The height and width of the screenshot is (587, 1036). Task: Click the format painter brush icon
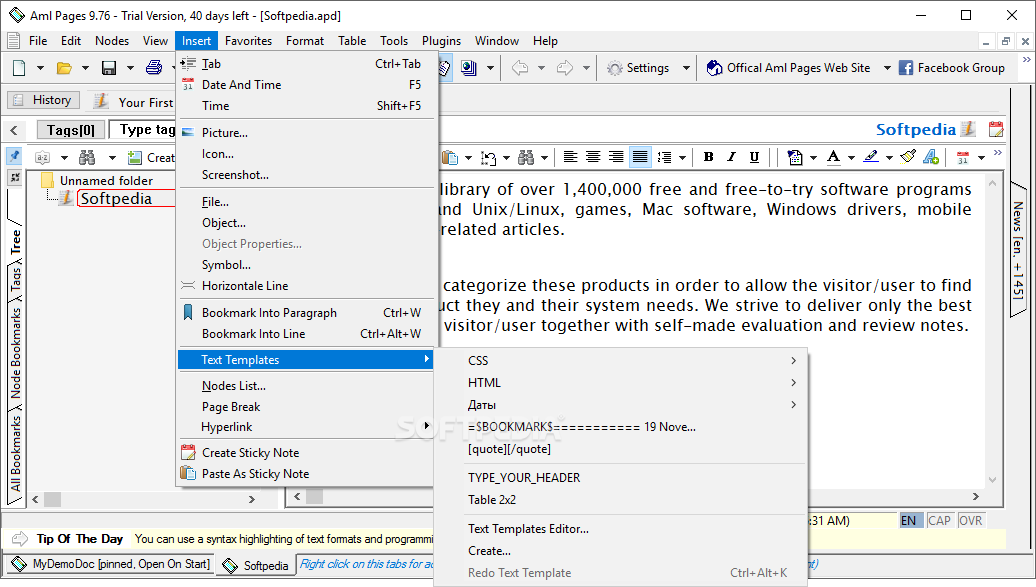pyautogui.click(x=908, y=157)
